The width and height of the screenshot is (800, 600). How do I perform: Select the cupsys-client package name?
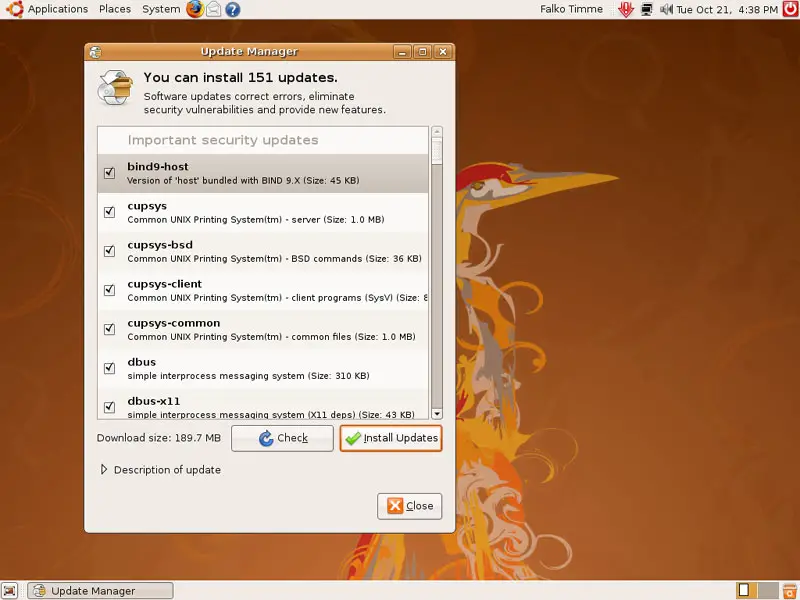(164, 284)
